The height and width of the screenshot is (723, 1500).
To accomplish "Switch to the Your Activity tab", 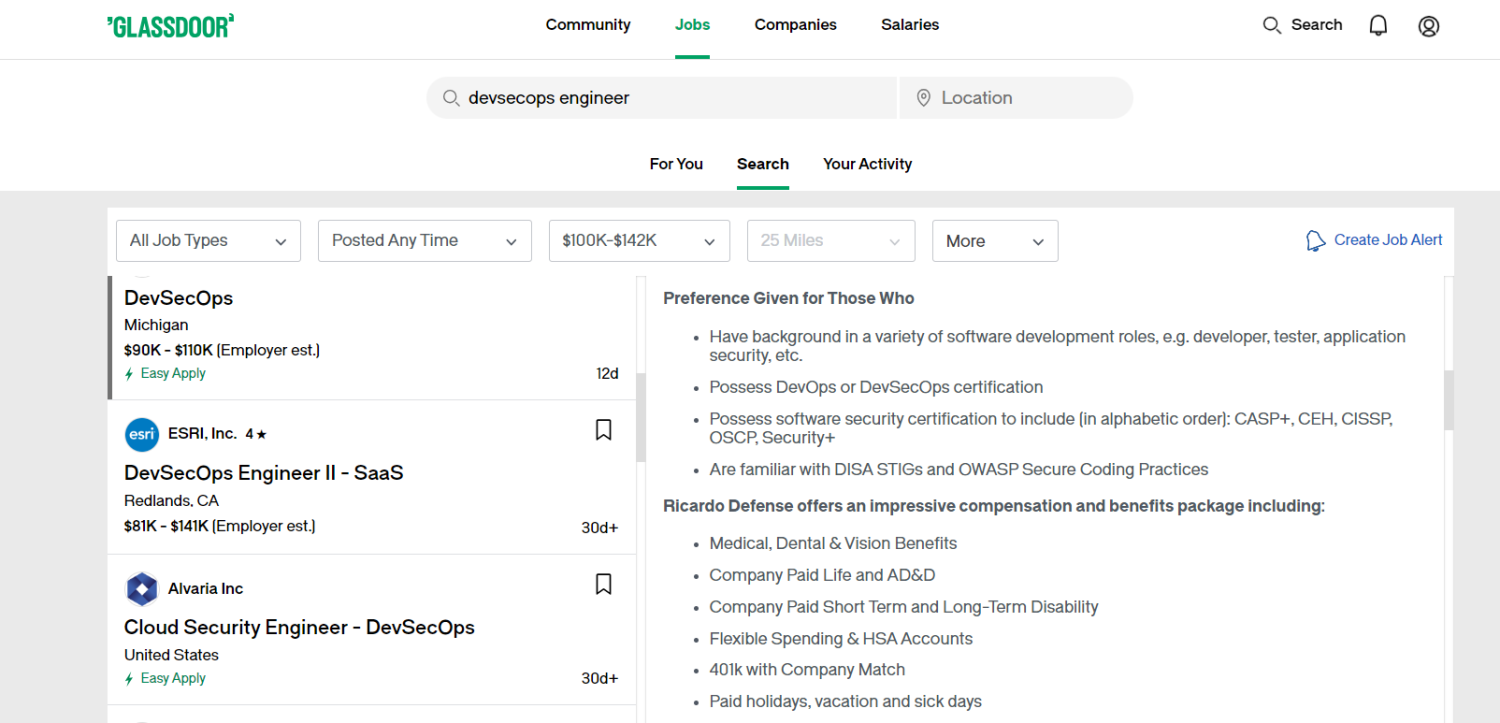I will click(x=868, y=164).
